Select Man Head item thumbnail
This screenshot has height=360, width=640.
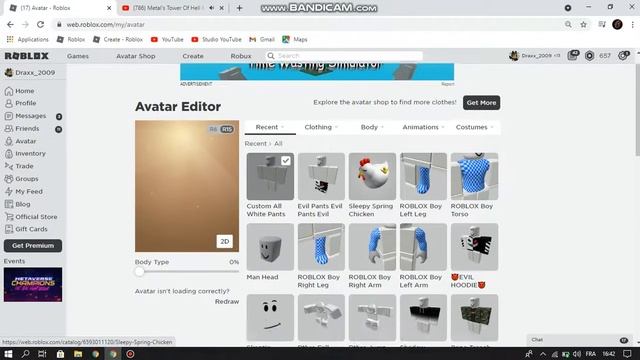[270, 247]
